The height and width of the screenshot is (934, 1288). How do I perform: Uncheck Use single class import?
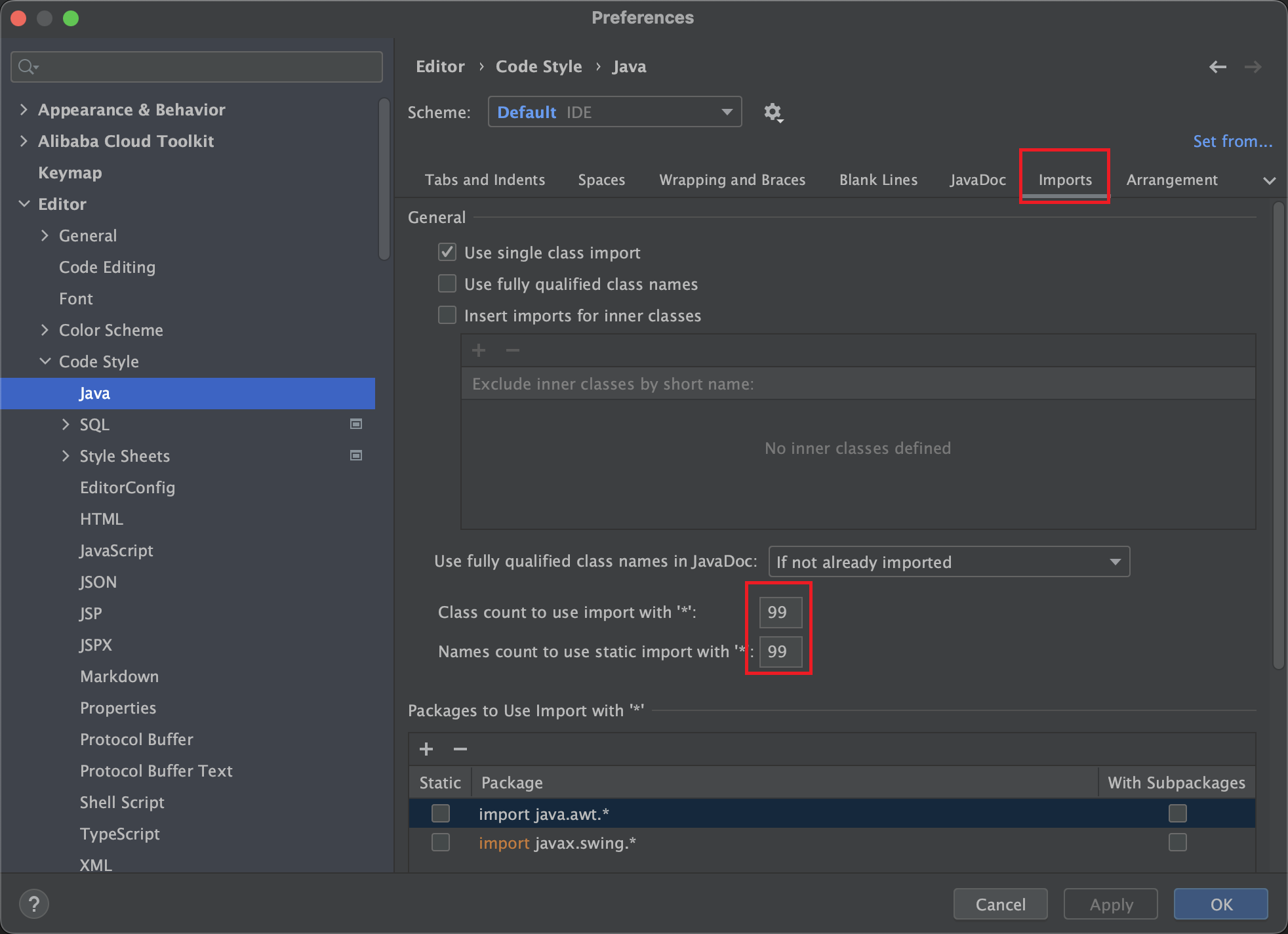pos(447,253)
